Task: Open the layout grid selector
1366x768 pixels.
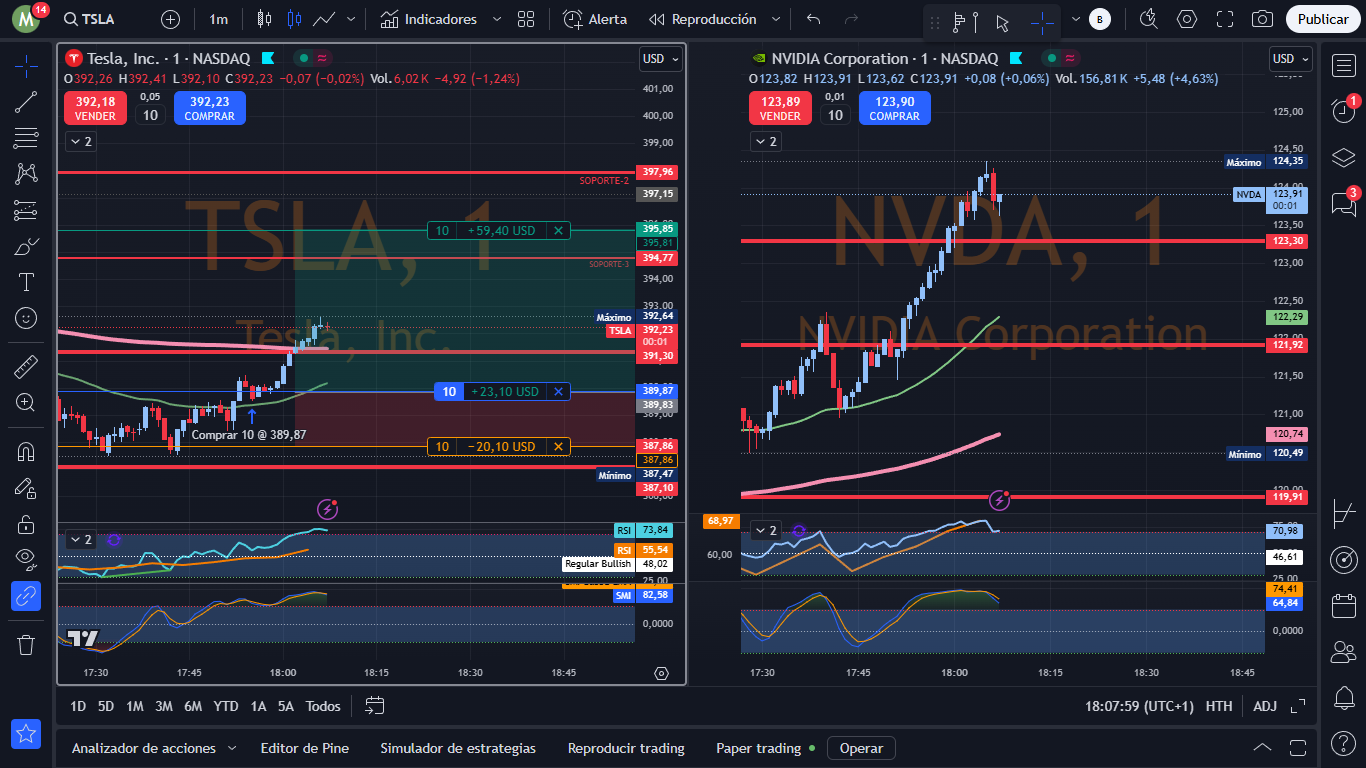Action: 526,19
